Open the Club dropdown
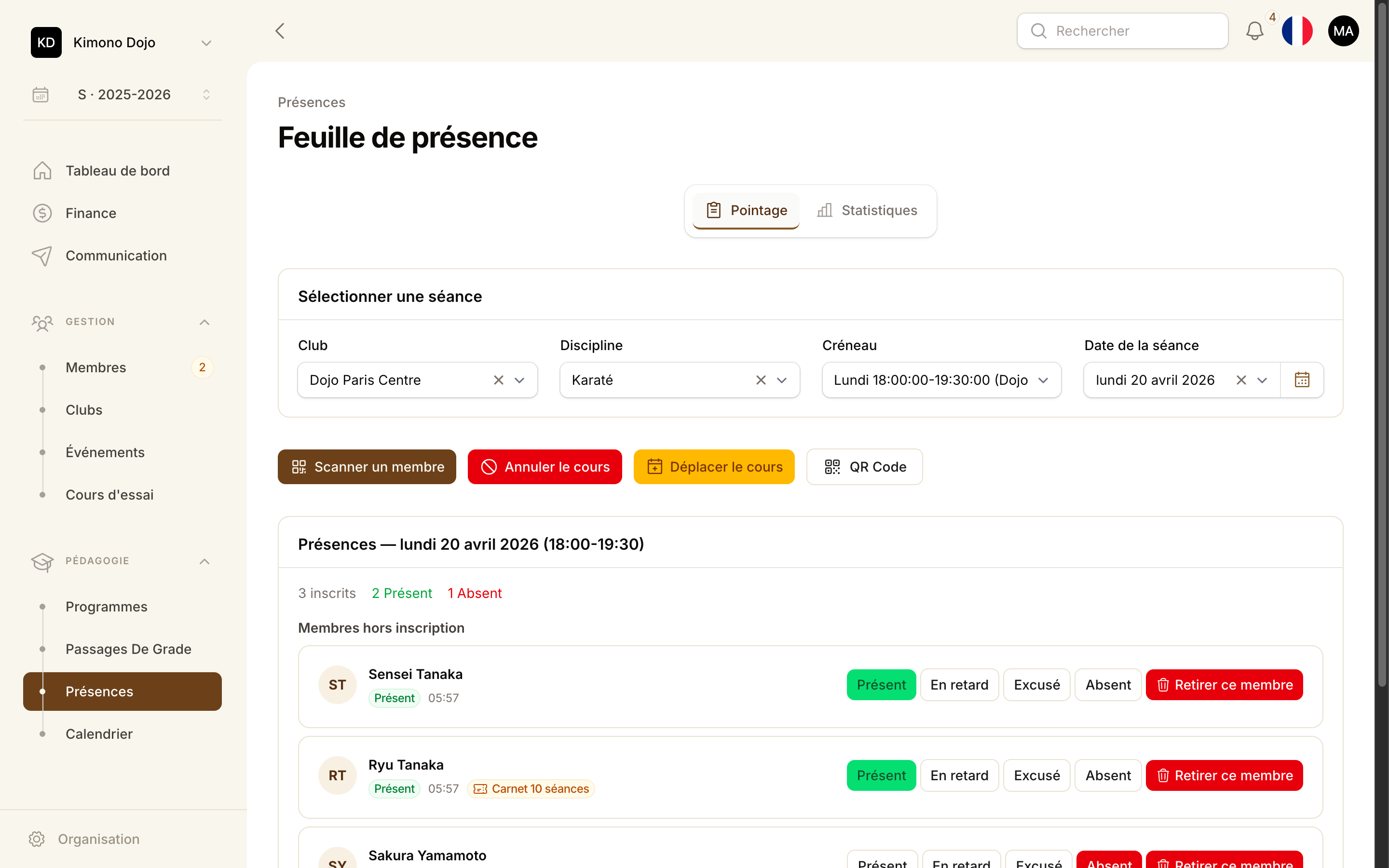This screenshot has height=868, width=1389. tap(519, 380)
